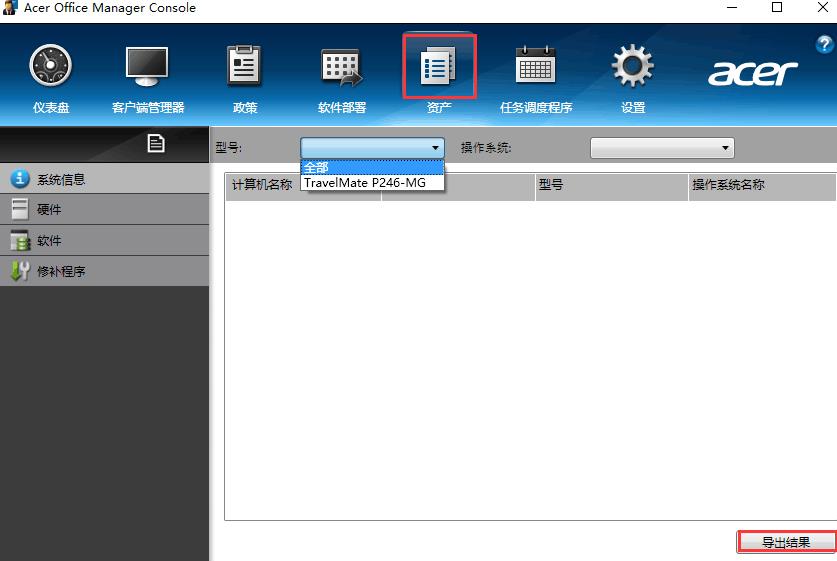Open the 政策 clipboard icon
Screen dimensions: 837x561
tap(244, 66)
